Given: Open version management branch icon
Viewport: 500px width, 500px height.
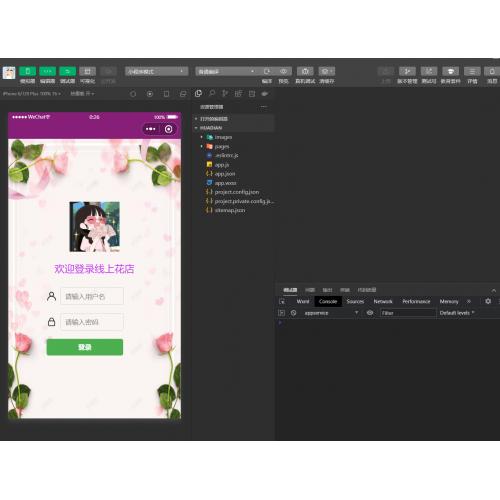Looking at the screenshot, I should click(407, 71).
